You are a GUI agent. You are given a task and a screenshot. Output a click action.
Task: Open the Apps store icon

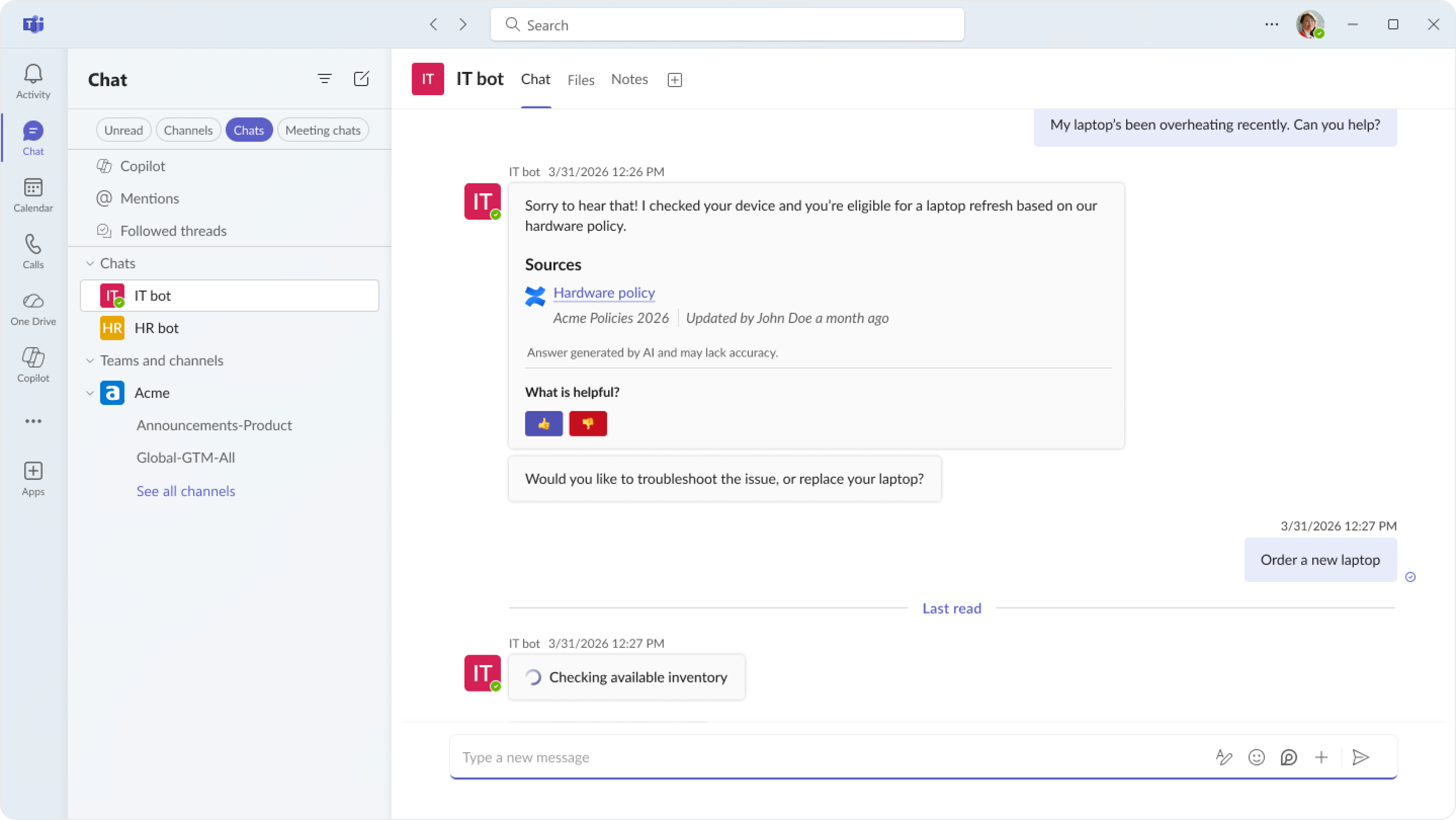coord(33,479)
